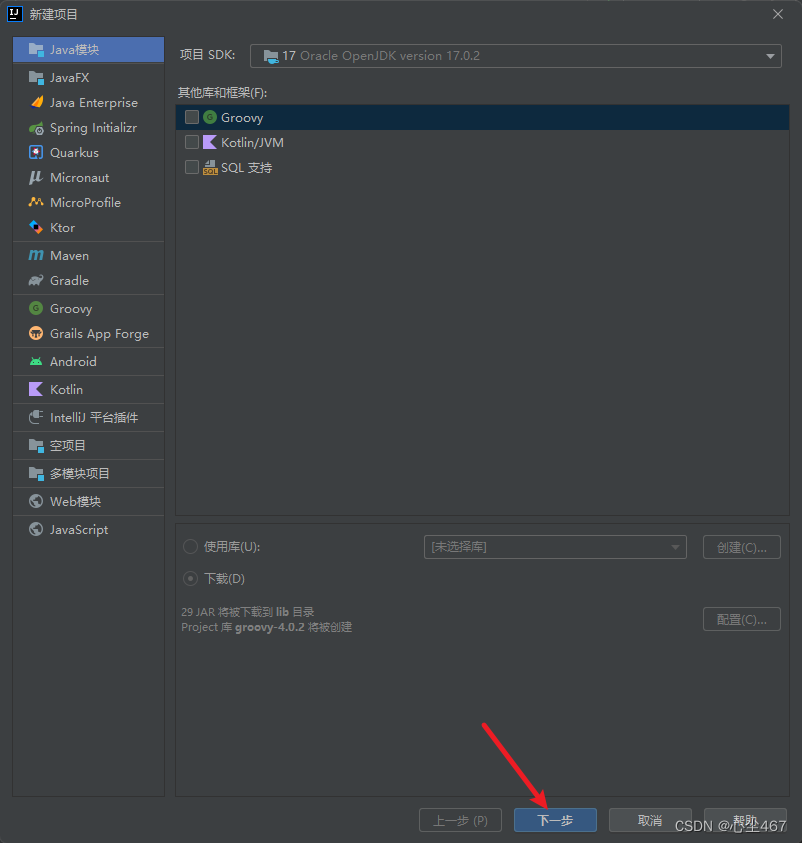Image resolution: width=802 pixels, height=843 pixels.
Task: Check the SQL 支持 checkbox
Action: click(x=192, y=167)
